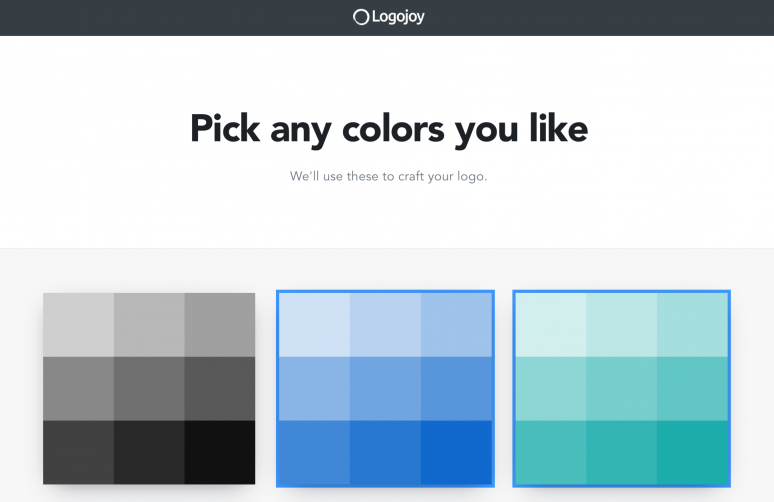Deselect the teal color palette
Screen dimensions: 774x502
click(621, 388)
